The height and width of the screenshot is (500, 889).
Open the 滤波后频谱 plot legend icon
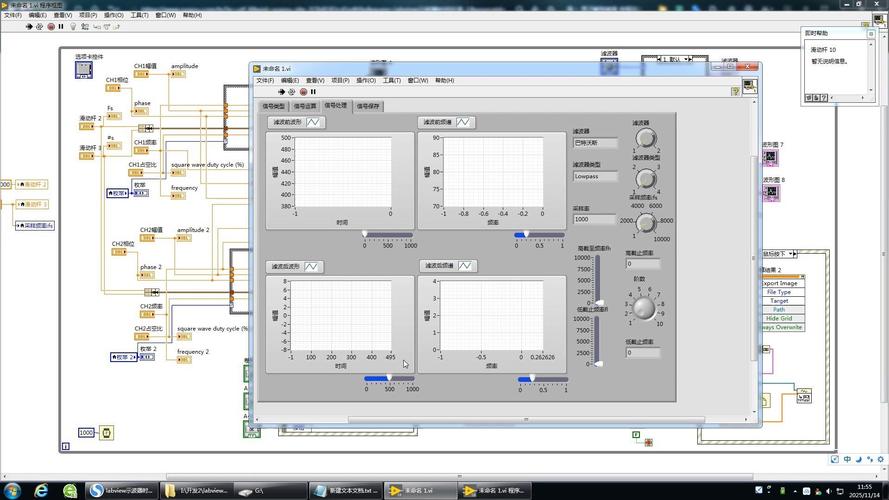[465, 265]
